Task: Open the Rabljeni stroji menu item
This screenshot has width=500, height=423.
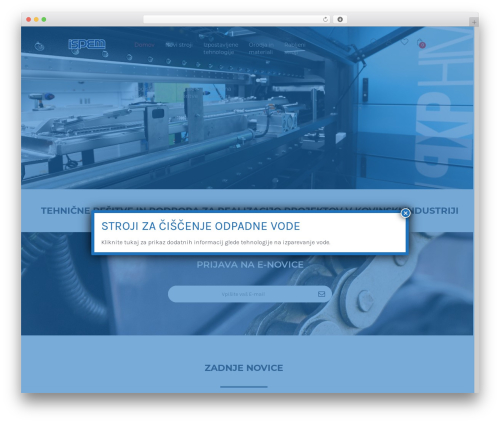Action: pyautogui.click(x=294, y=48)
